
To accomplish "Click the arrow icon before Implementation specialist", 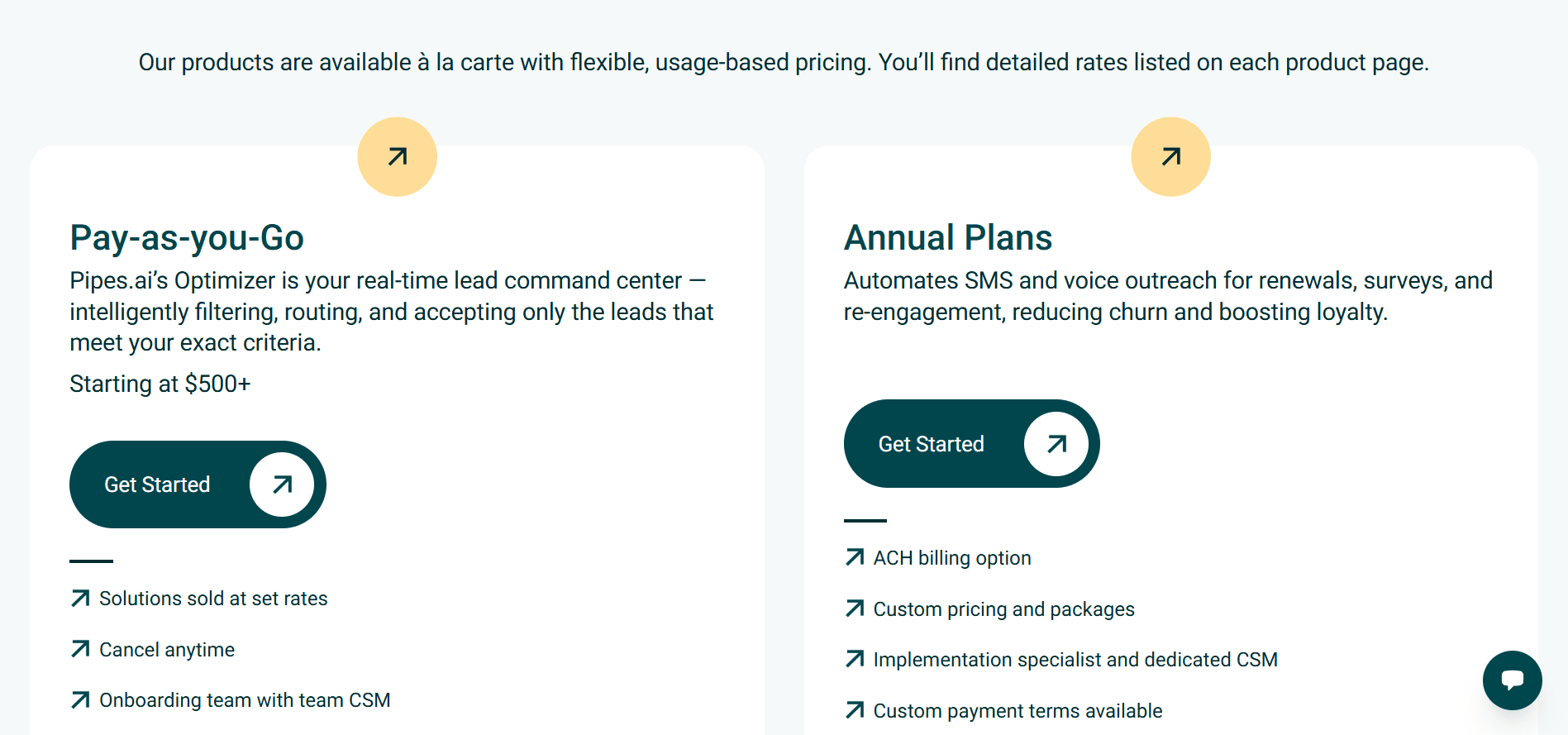I will pyautogui.click(x=855, y=659).
